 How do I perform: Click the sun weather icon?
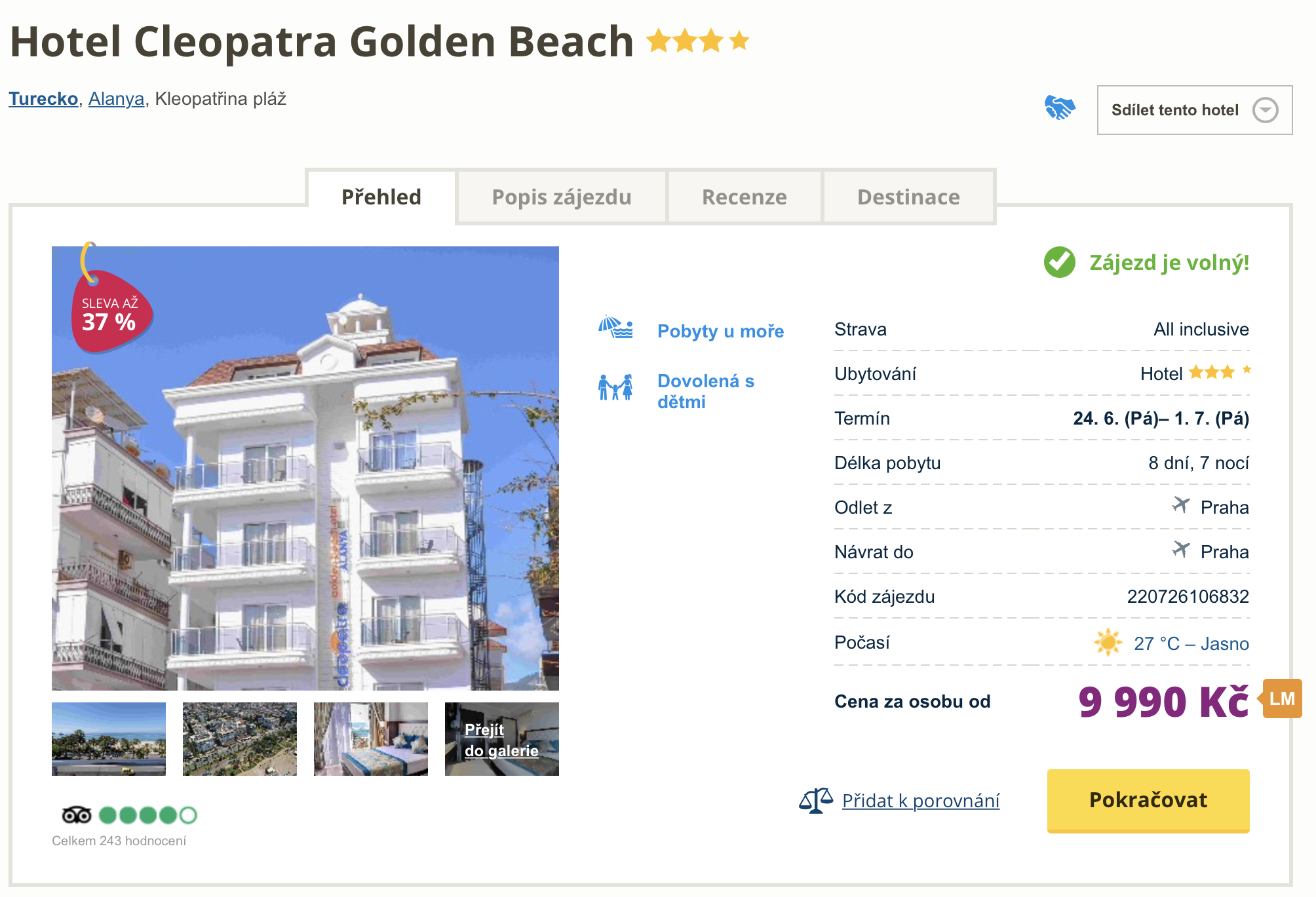point(1108,643)
